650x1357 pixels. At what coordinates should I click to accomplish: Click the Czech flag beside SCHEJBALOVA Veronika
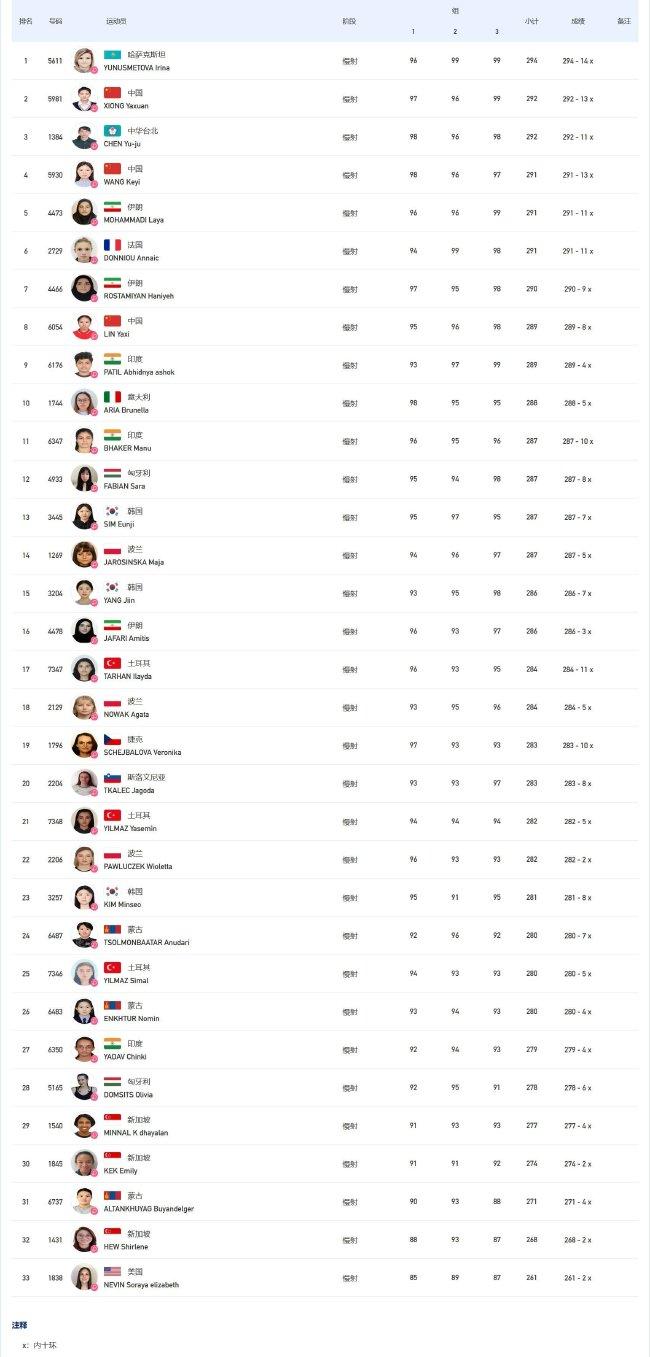tap(112, 739)
